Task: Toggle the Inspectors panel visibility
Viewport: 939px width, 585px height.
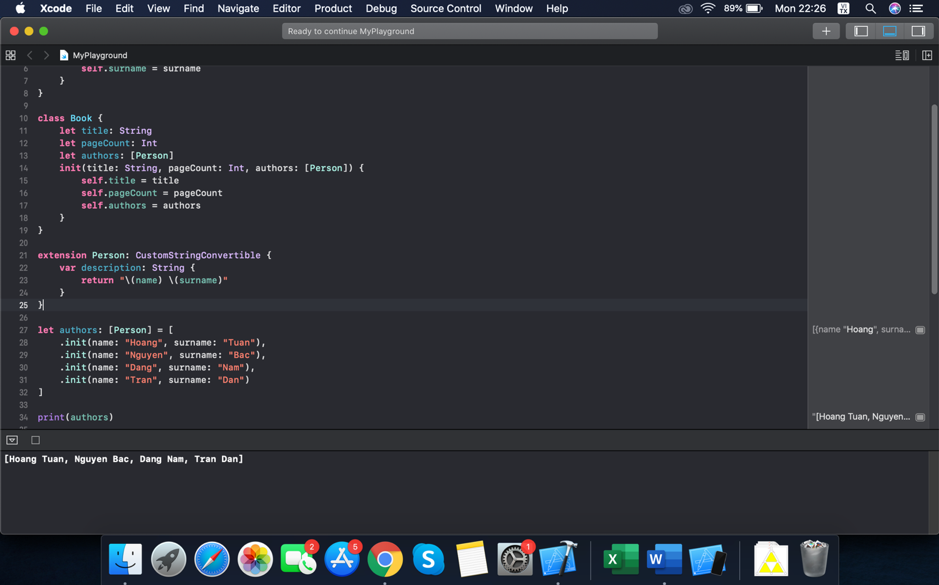Action: (x=917, y=31)
